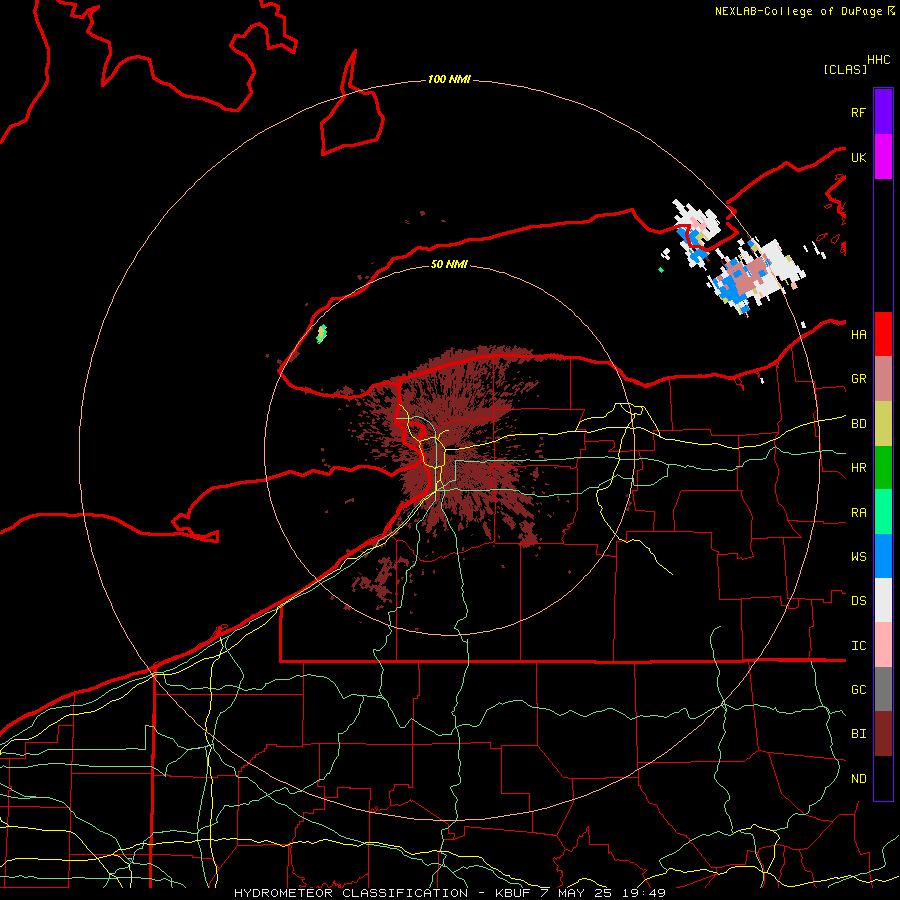This screenshot has height=900, width=900.
Task: Click the small green rain echo on the lake
Action: point(322,333)
